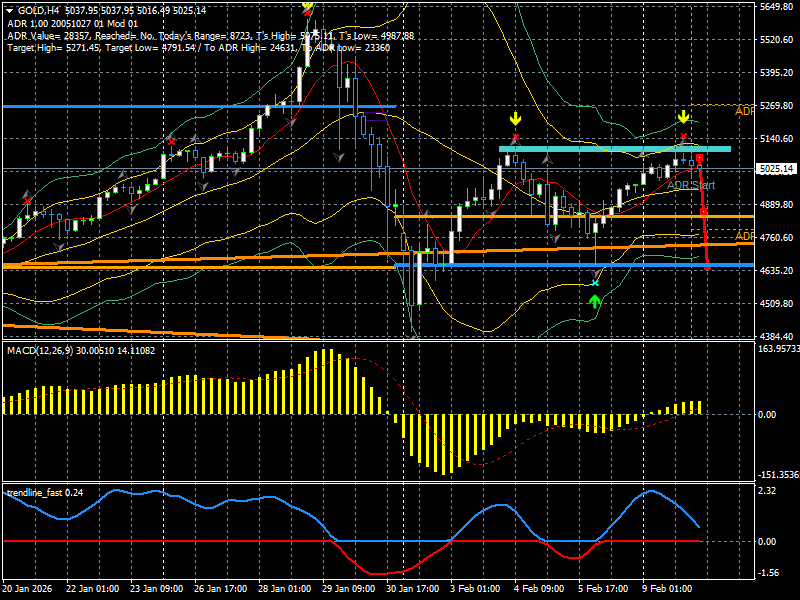Select the cyan X marker above green arrow
Image resolution: width=800 pixels, height=600 pixels.
tap(595, 283)
